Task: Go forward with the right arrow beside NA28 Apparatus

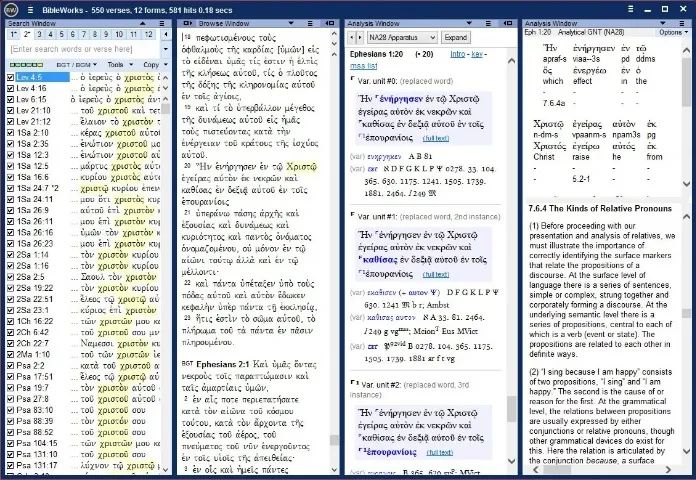Action: 360,38
